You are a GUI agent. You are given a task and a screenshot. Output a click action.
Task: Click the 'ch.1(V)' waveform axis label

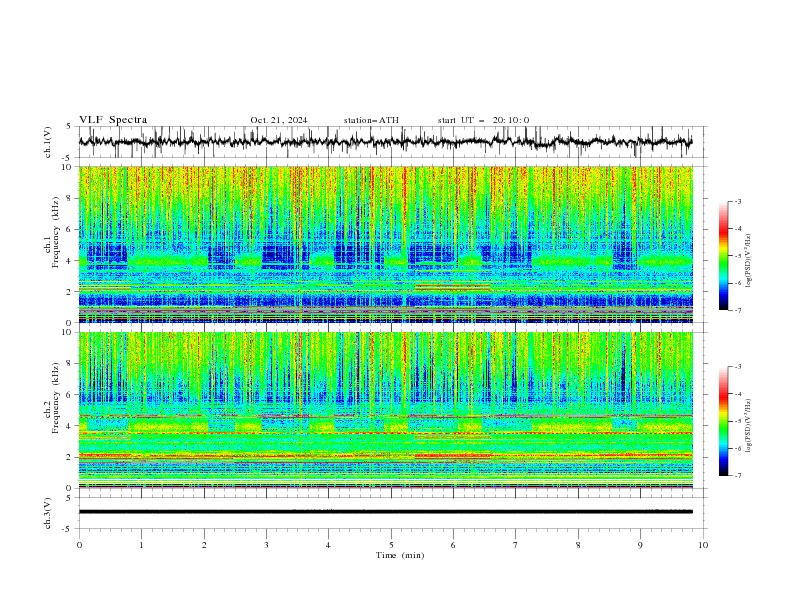coord(48,142)
